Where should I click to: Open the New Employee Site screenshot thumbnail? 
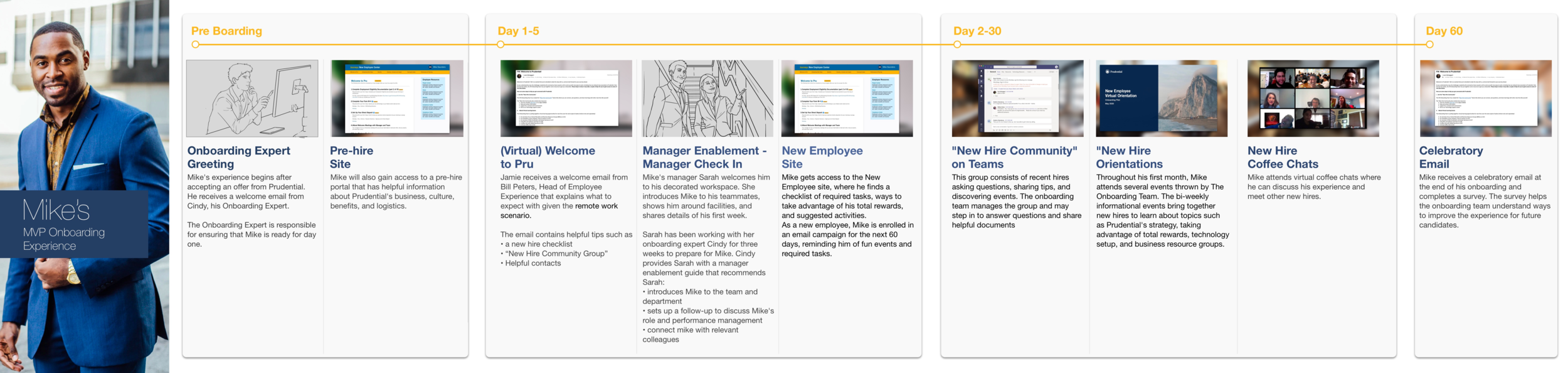point(847,99)
